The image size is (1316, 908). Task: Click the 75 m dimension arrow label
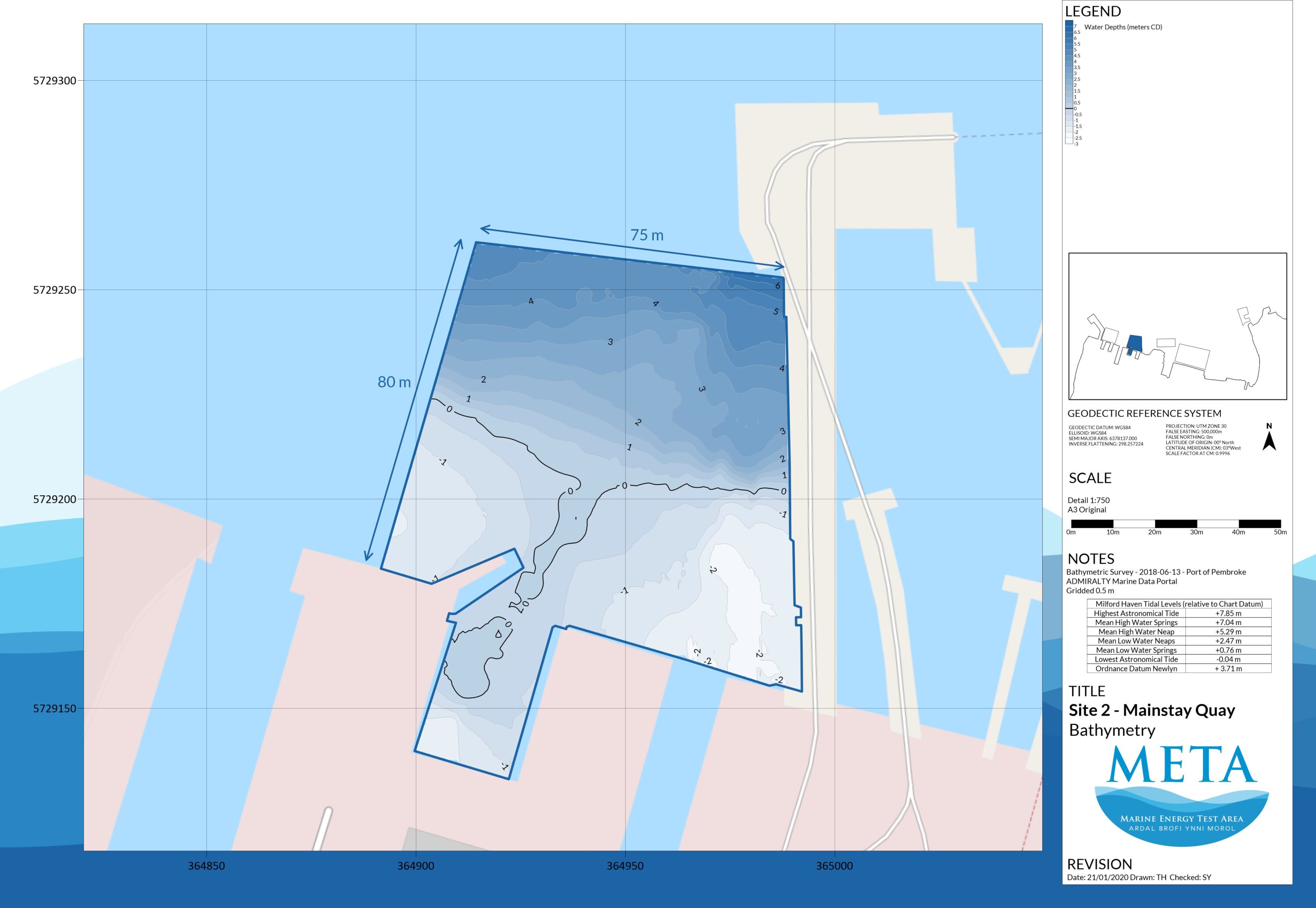point(647,235)
